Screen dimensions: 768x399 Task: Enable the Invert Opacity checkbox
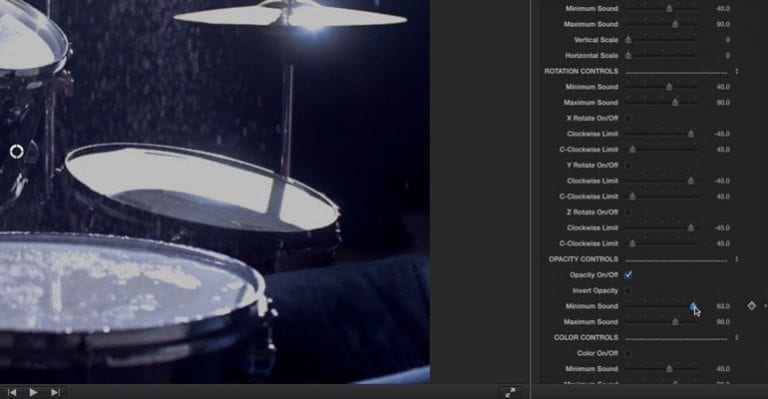(x=628, y=290)
